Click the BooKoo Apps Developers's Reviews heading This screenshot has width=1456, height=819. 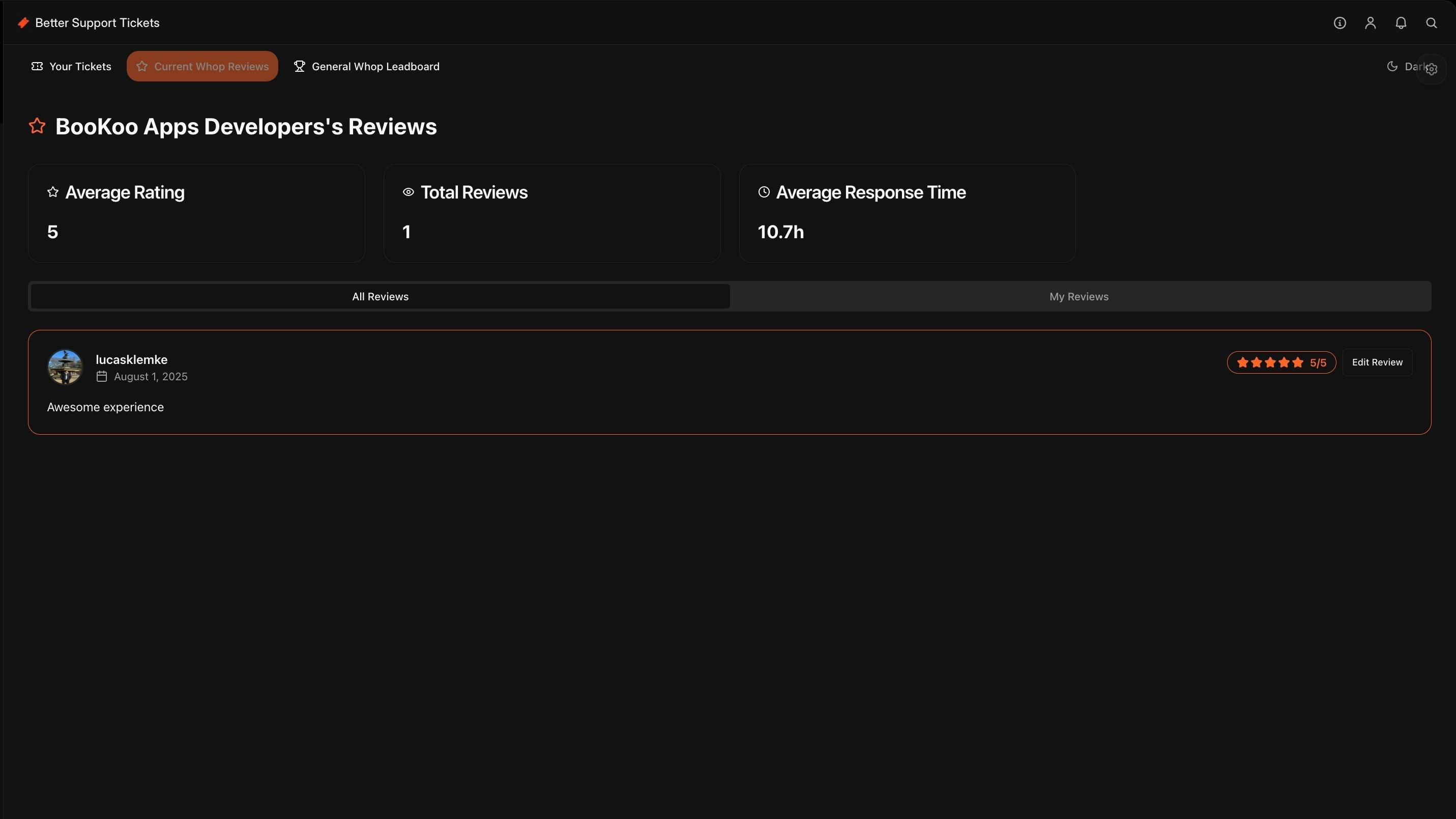246,127
